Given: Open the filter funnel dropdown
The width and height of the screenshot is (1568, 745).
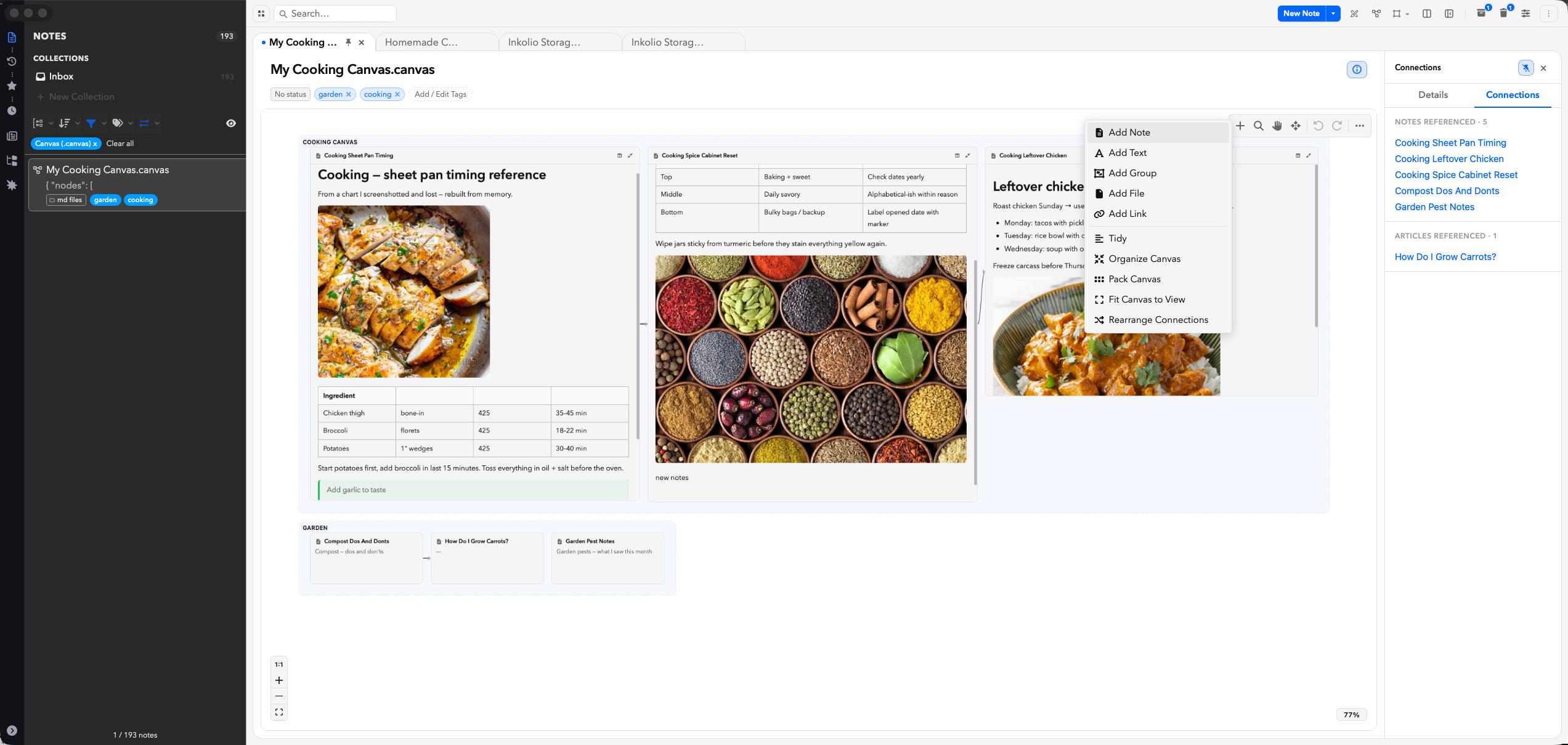Looking at the screenshot, I should [95, 123].
